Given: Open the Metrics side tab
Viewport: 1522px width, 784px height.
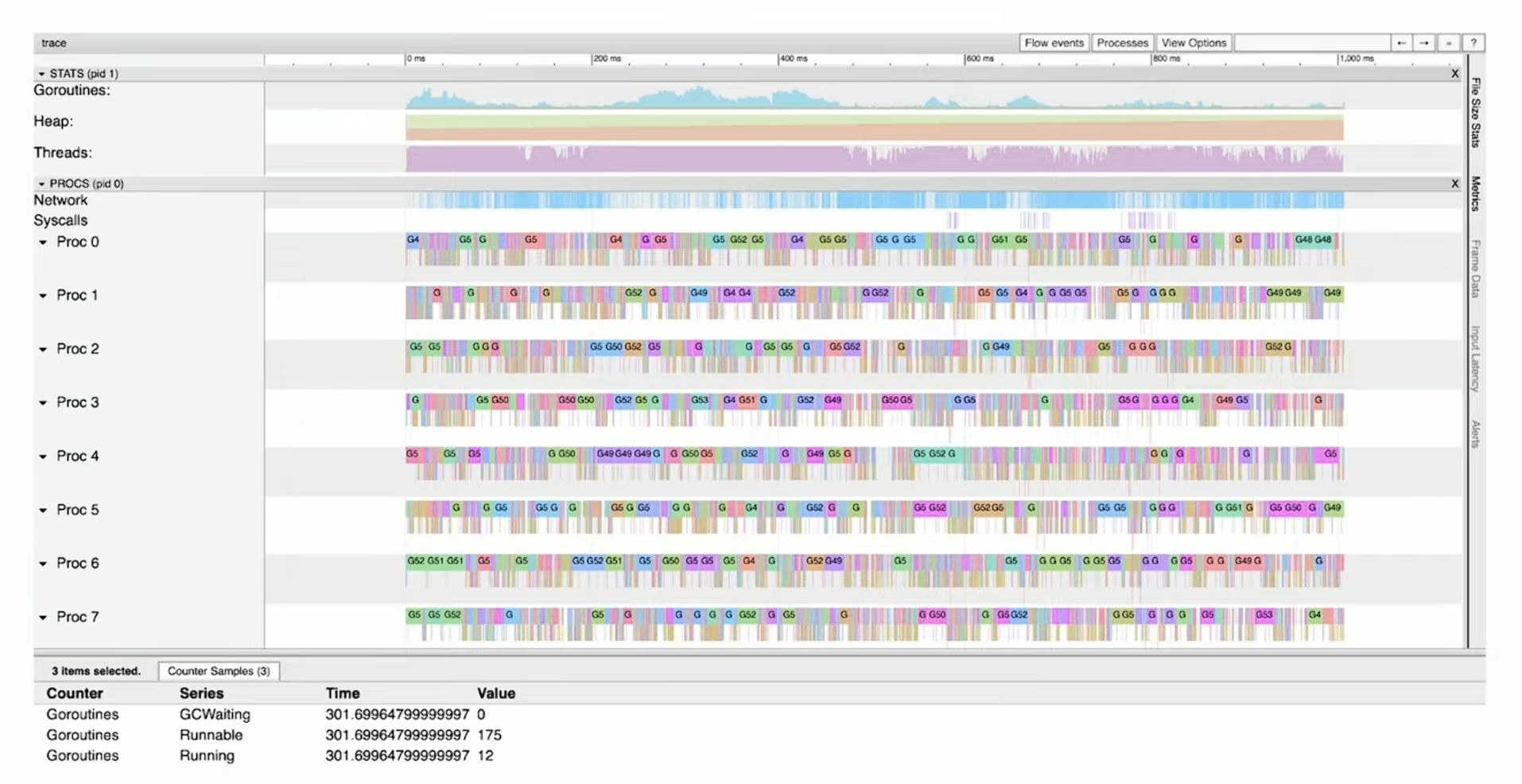Looking at the screenshot, I should (1476, 193).
